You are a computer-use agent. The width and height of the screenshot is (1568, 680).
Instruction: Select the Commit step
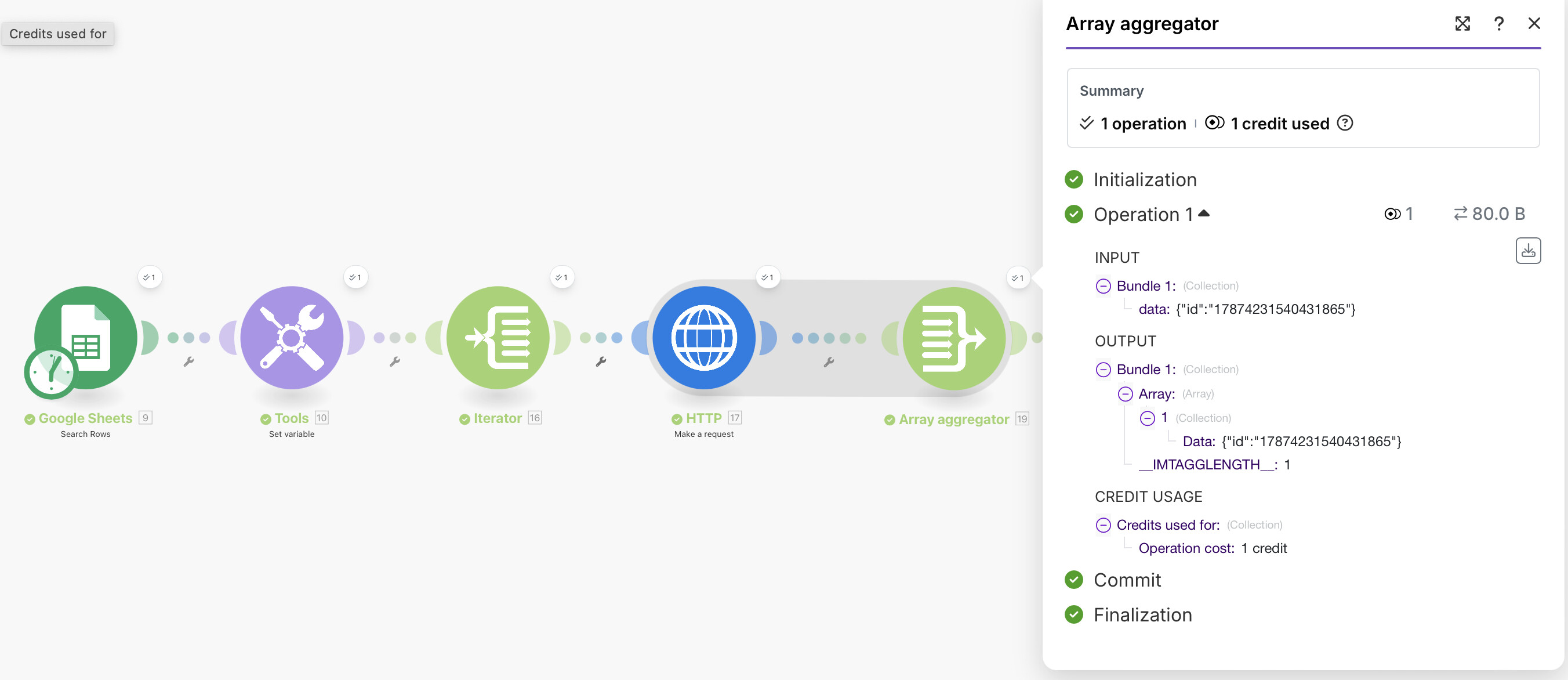[x=1127, y=580]
